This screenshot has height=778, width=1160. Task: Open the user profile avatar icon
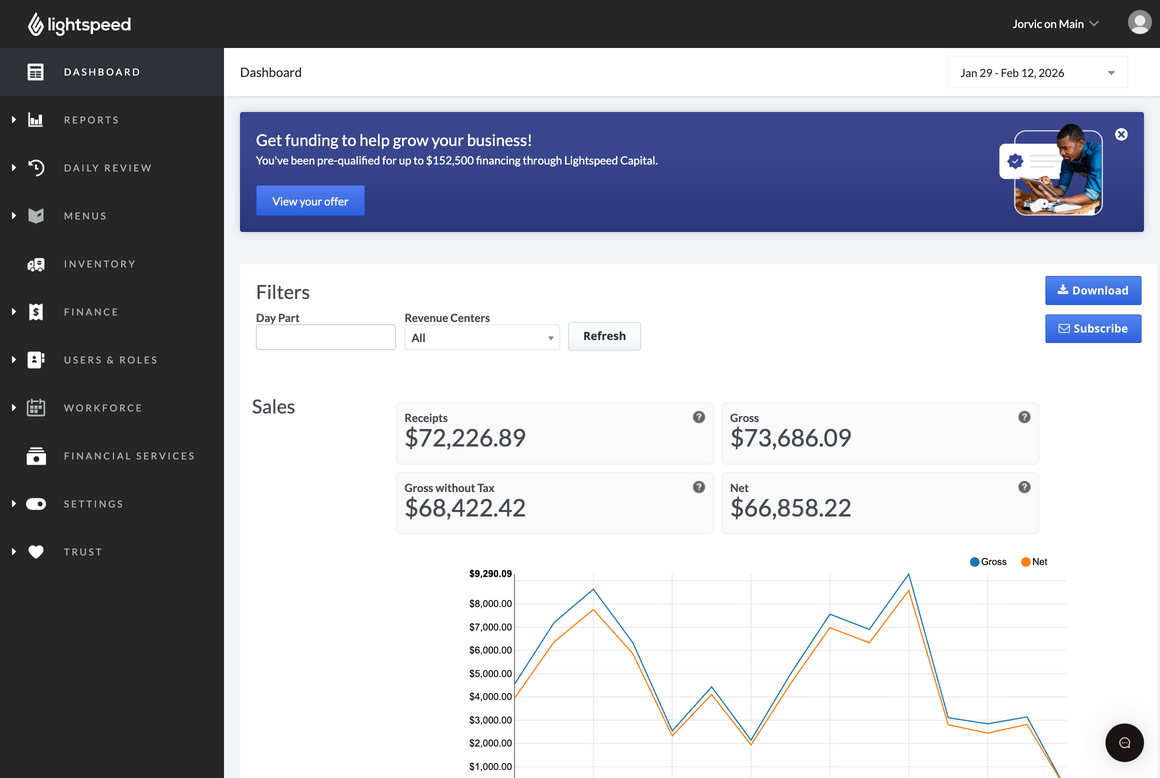(x=1139, y=23)
